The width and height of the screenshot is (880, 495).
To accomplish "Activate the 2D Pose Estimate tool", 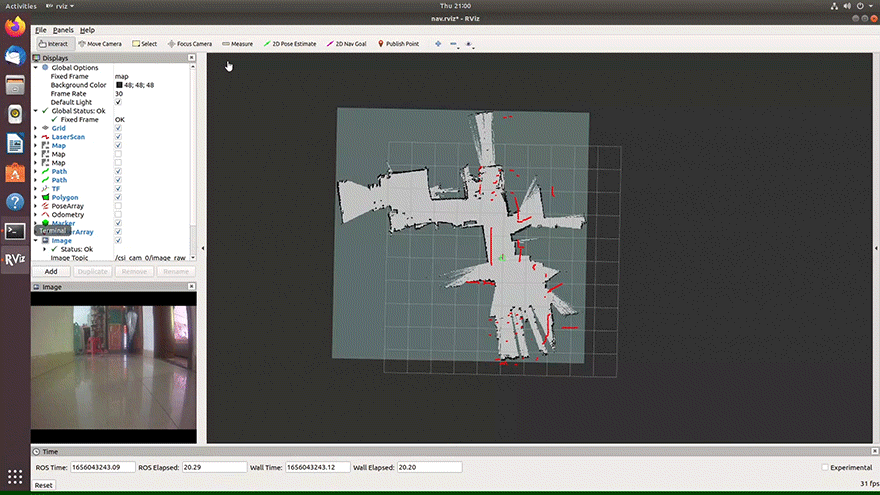I will point(288,44).
